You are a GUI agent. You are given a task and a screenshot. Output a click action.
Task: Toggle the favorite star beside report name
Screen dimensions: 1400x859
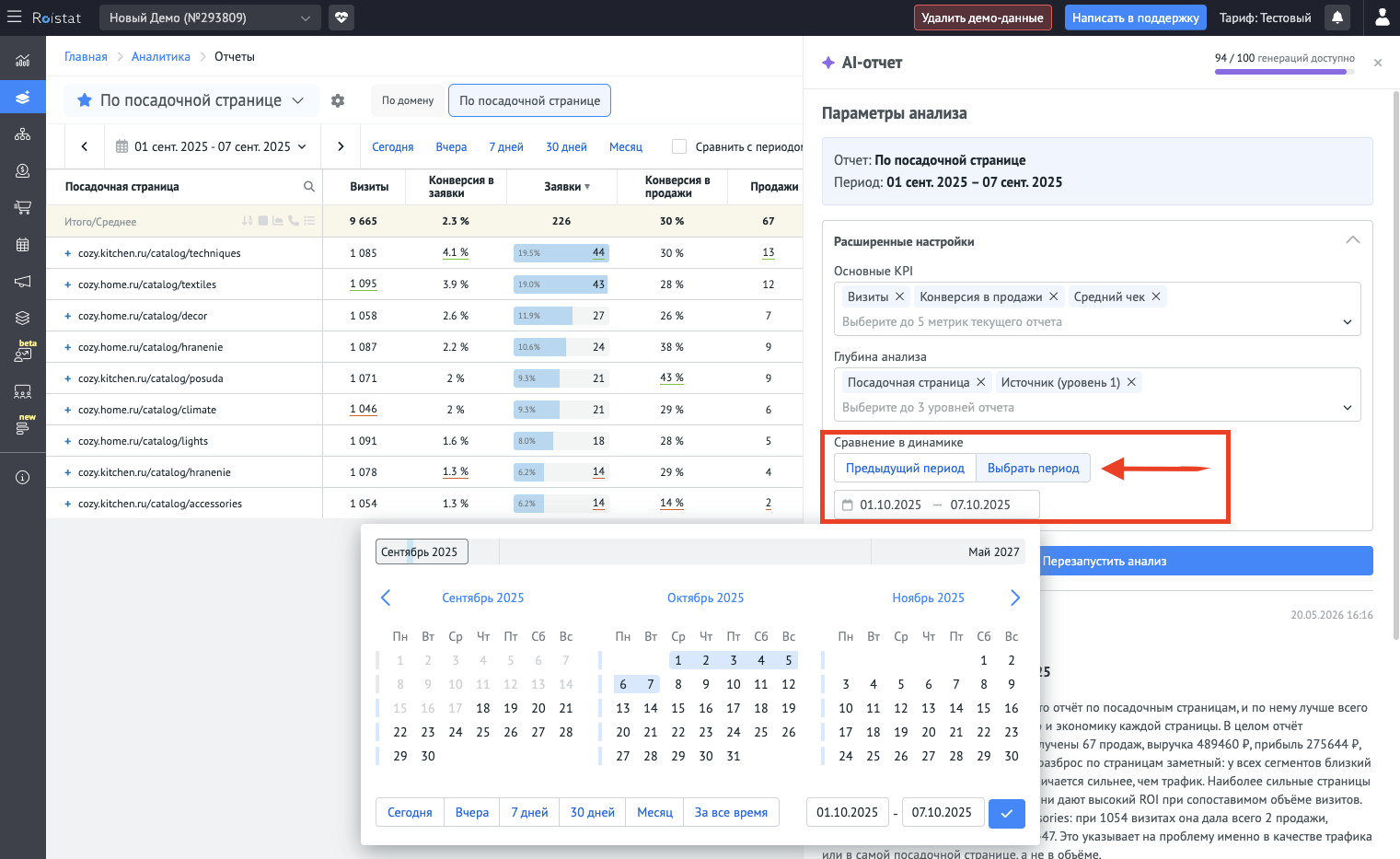pos(84,100)
